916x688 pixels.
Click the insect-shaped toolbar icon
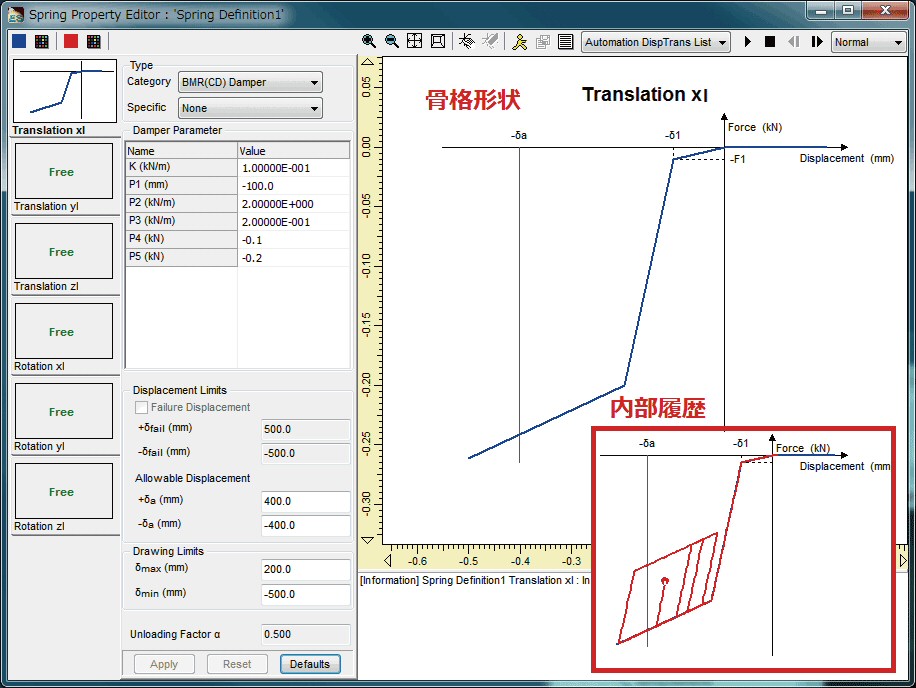[x=467, y=41]
